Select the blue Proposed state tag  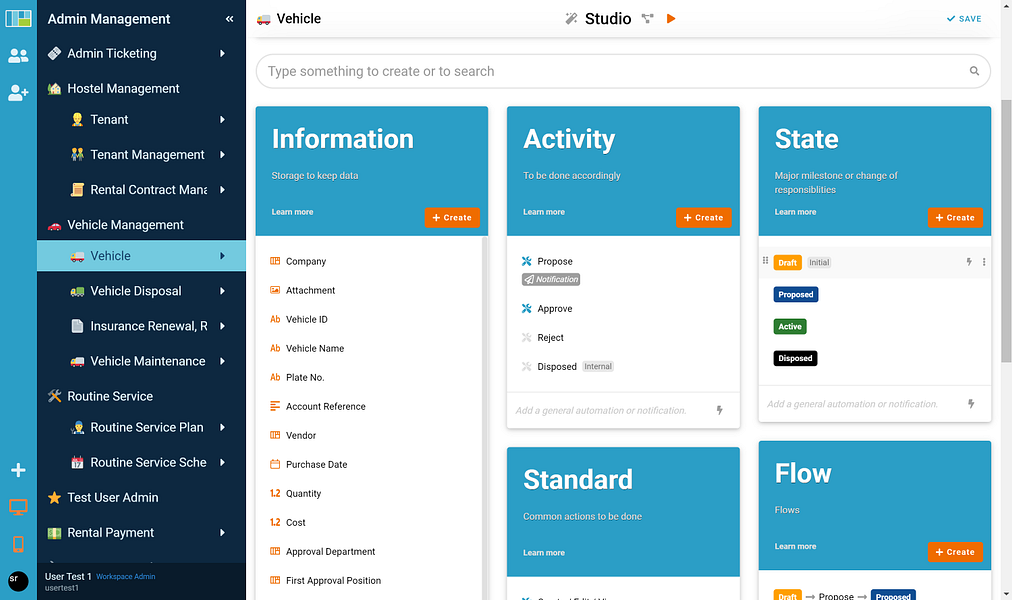click(796, 294)
